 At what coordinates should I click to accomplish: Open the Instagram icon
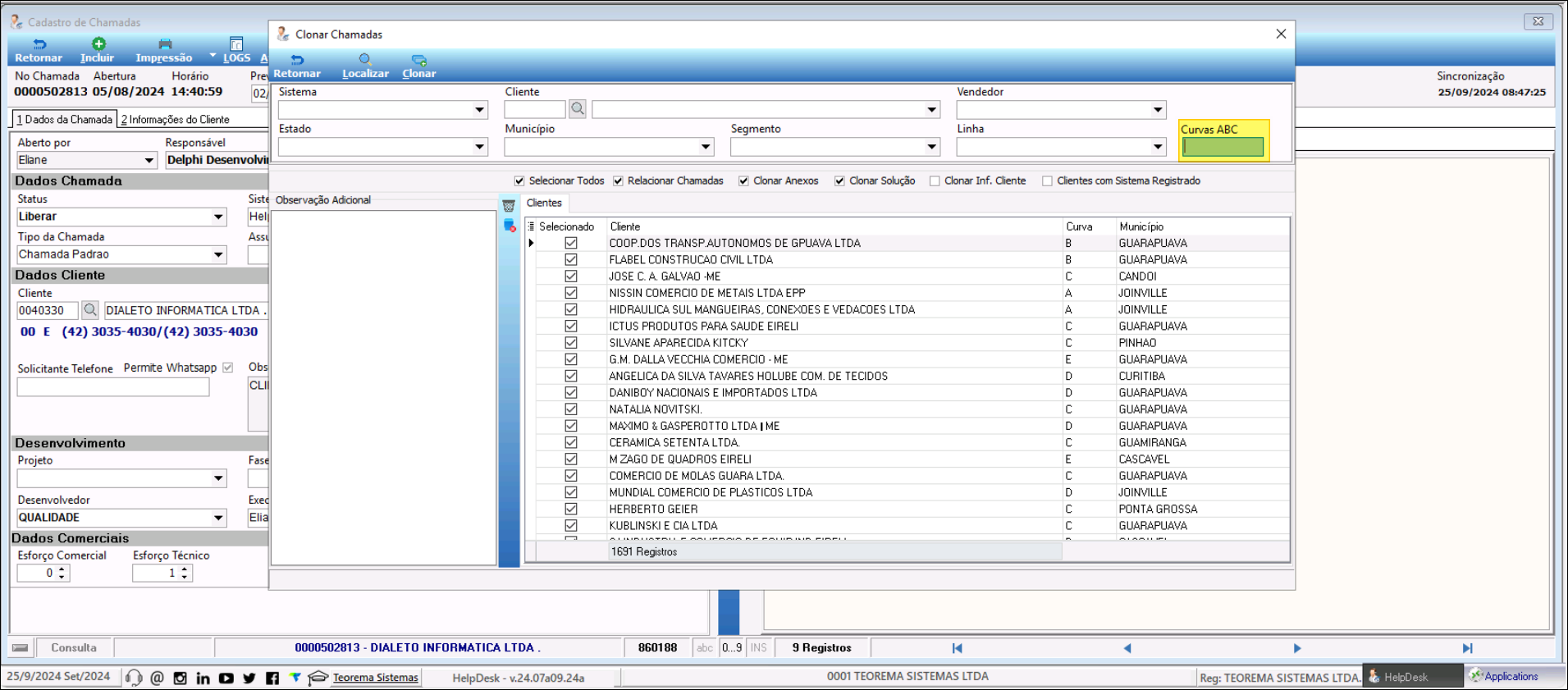click(181, 678)
